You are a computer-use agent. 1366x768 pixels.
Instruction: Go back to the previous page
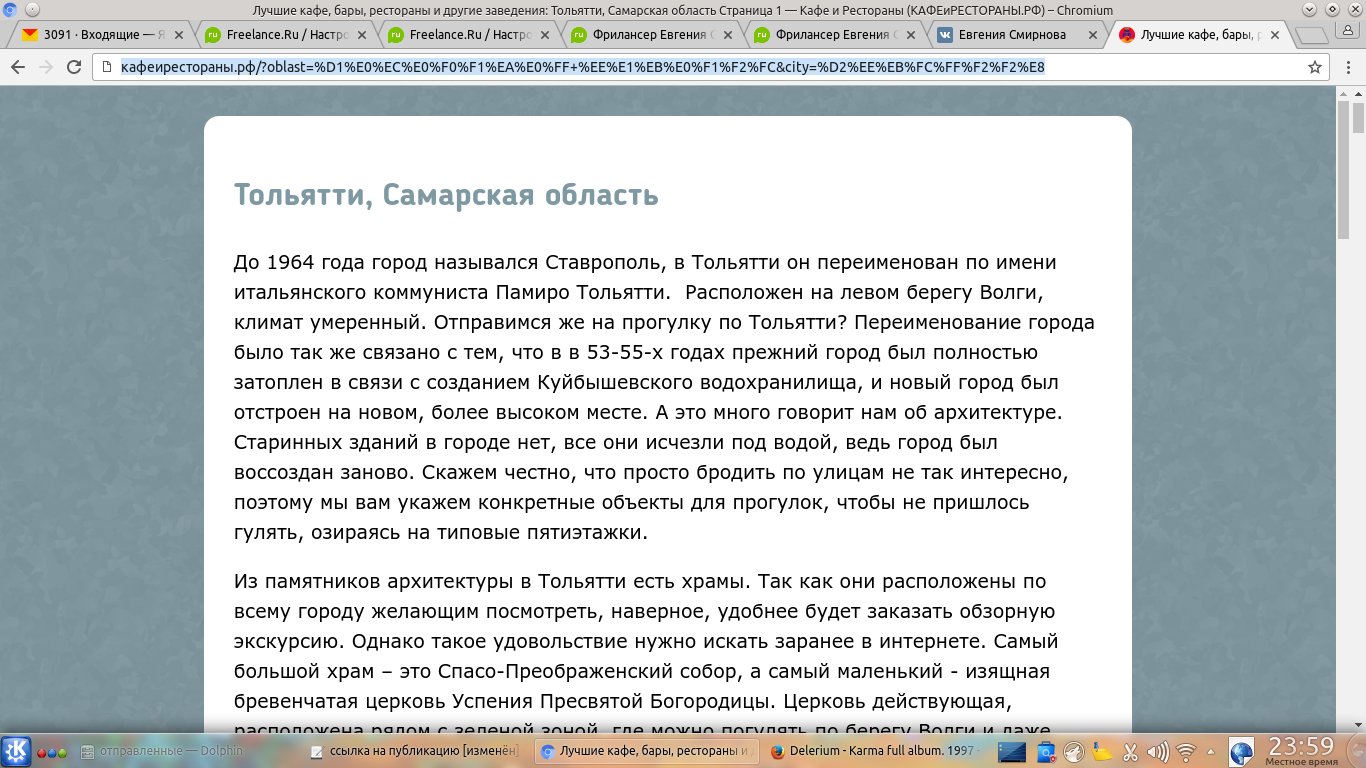17,68
